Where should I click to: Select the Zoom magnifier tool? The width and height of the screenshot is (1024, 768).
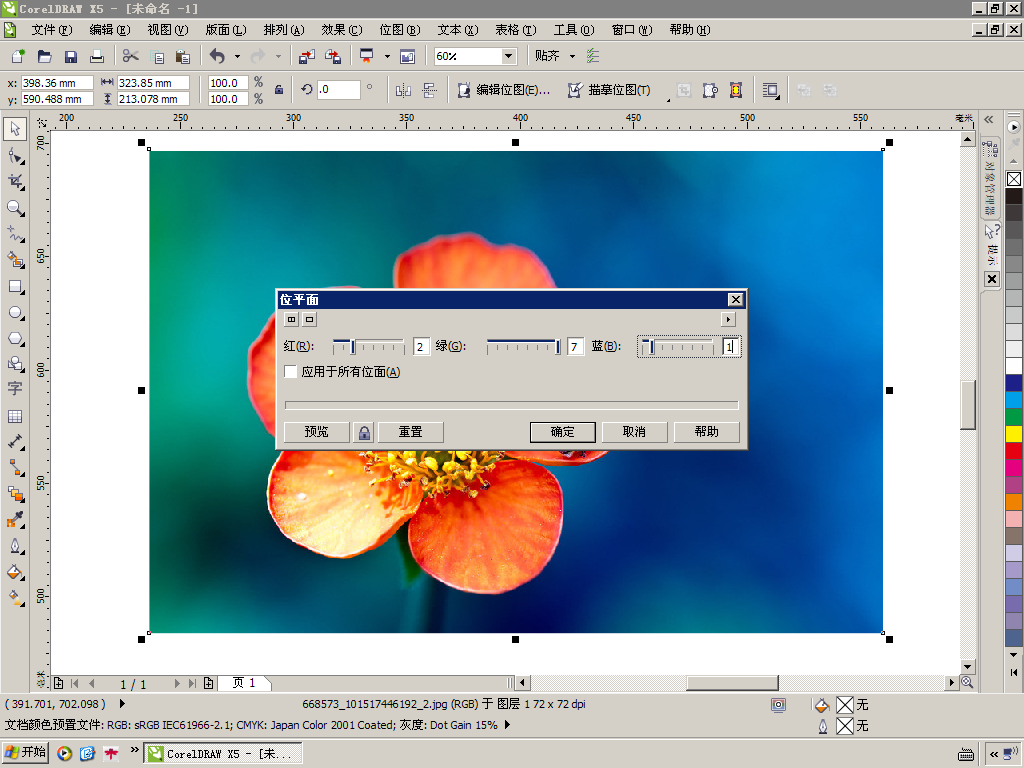click(x=15, y=208)
